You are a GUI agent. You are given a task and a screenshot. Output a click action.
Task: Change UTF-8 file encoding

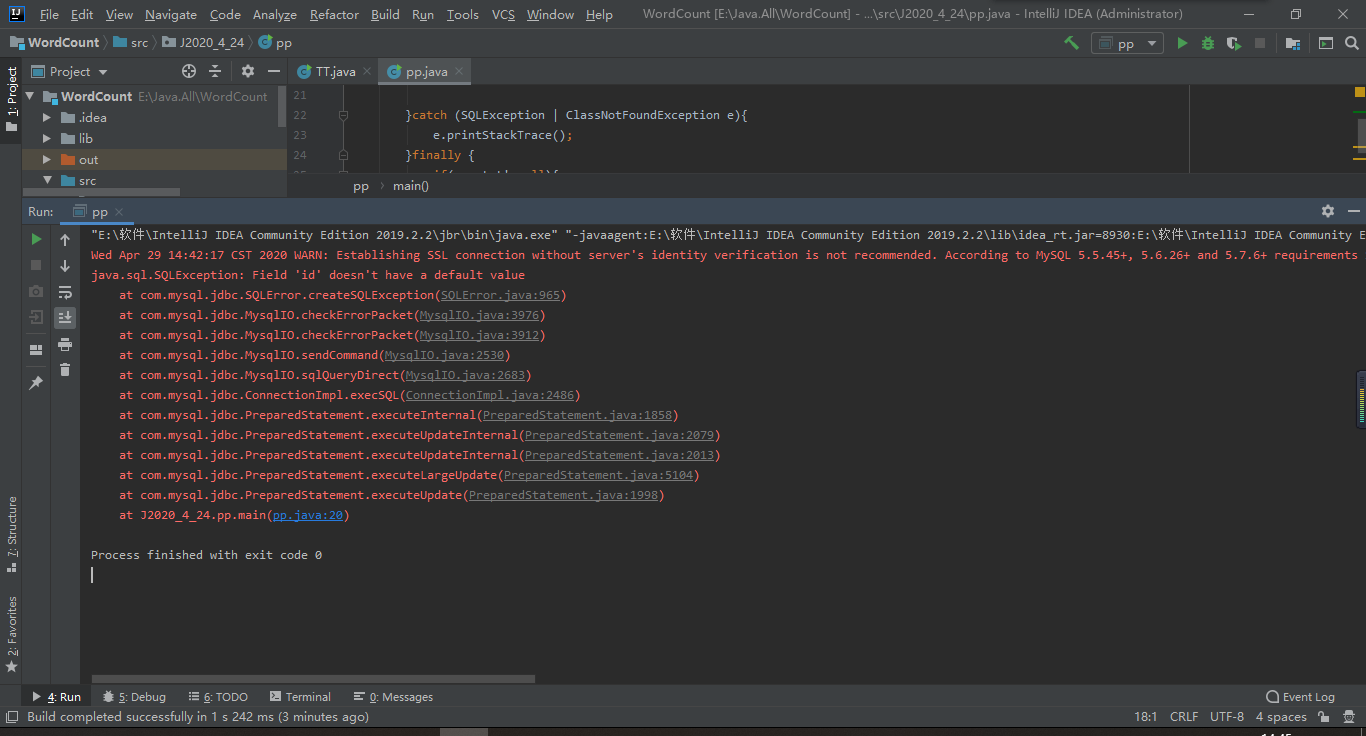click(x=1227, y=716)
